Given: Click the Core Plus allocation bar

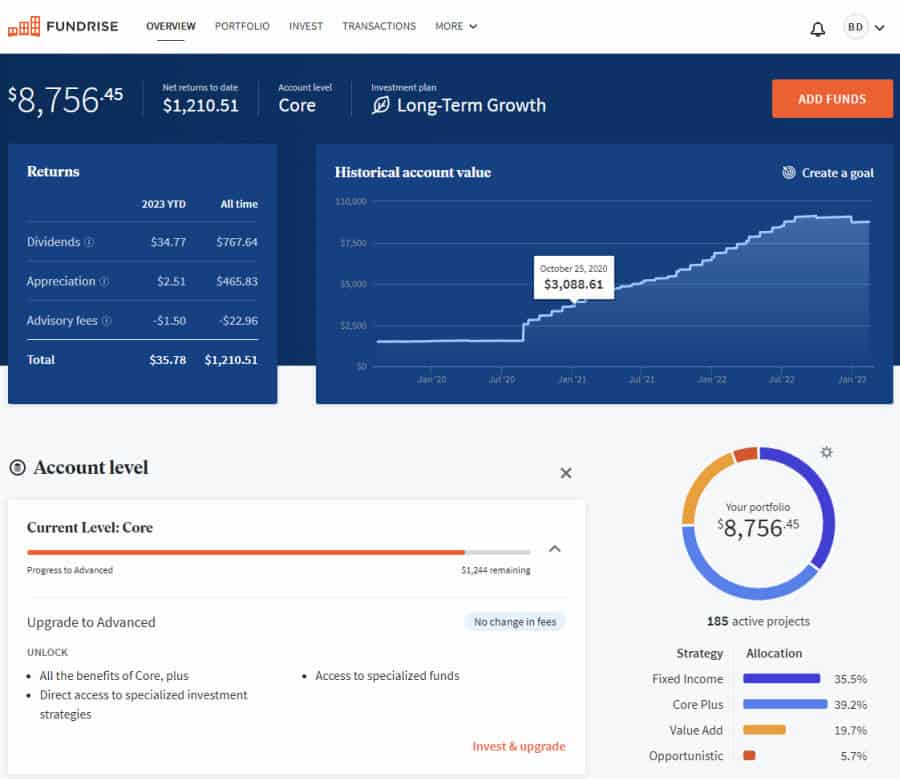Looking at the screenshot, I should pyautogui.click(x=785, y=704).
